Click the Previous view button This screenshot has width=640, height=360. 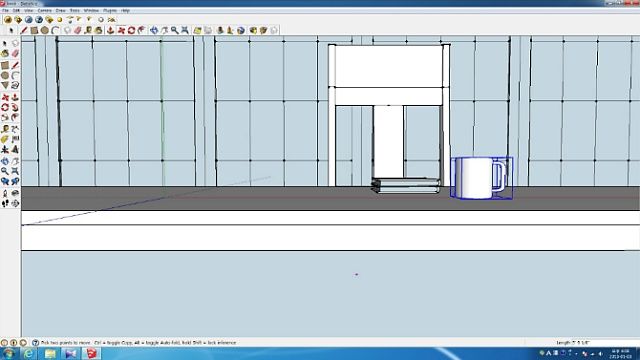5,181
